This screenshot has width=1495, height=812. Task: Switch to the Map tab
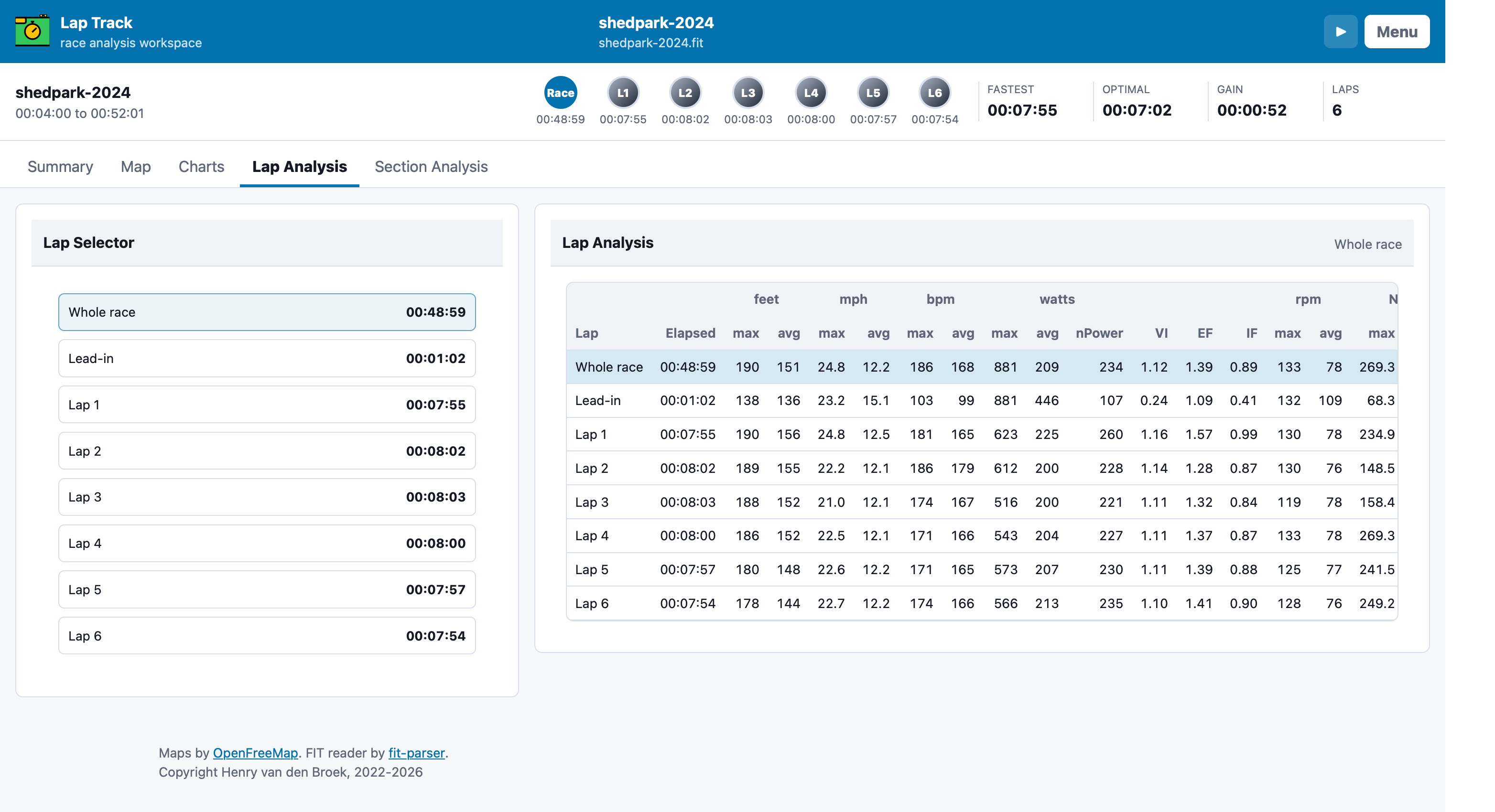coord(136,166)
